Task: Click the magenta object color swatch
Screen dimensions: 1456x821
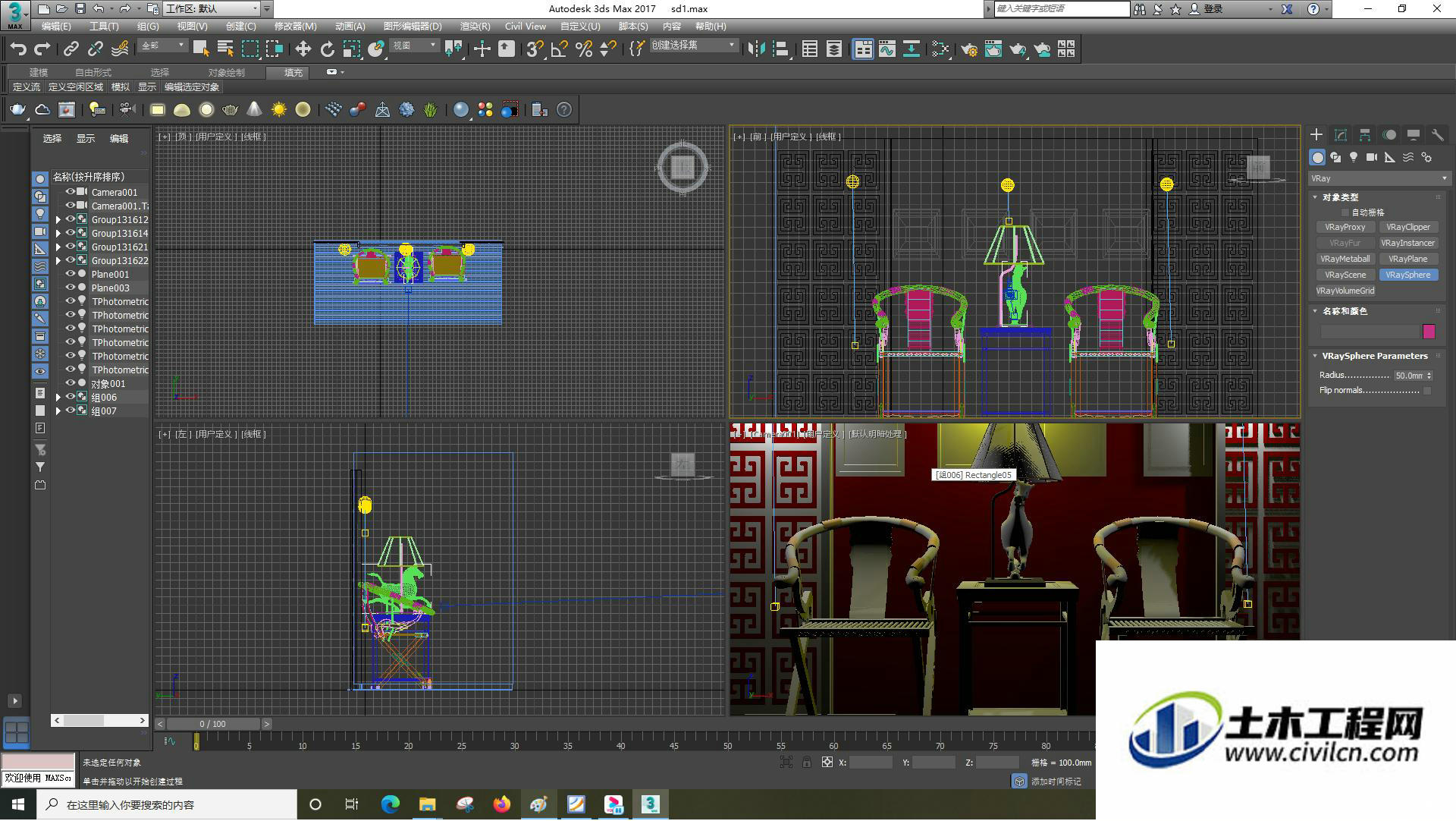Action: pos(1429,332)
